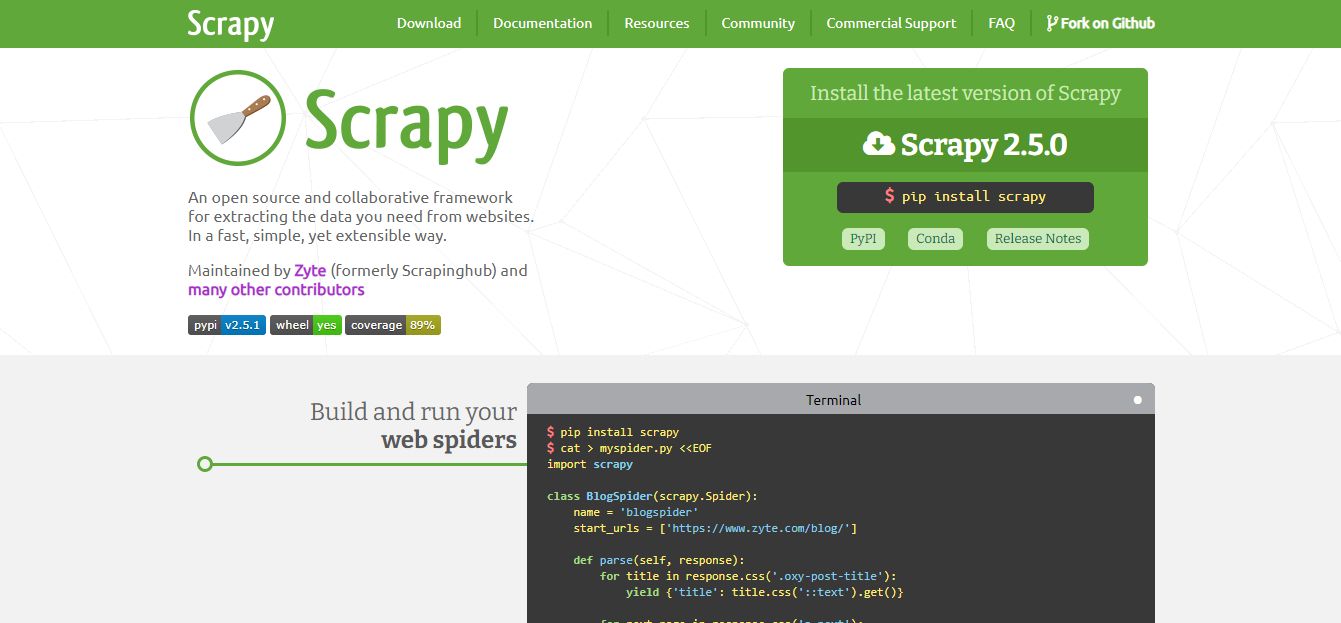Image resolution: width=1341 pixels, height=623 pixels.
Task: Click the first terminal line 'pip install scrapy'
Action: 613,432
